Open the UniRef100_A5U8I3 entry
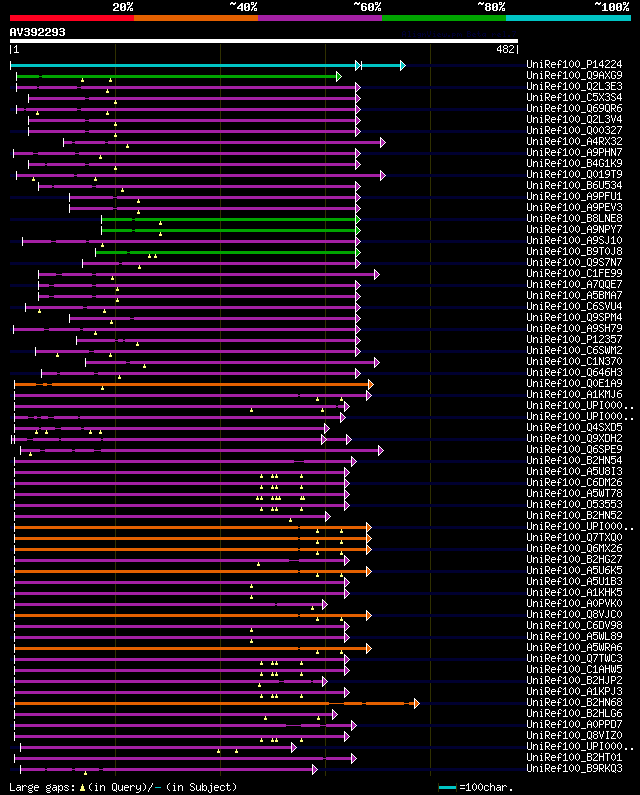 (574, 471)
